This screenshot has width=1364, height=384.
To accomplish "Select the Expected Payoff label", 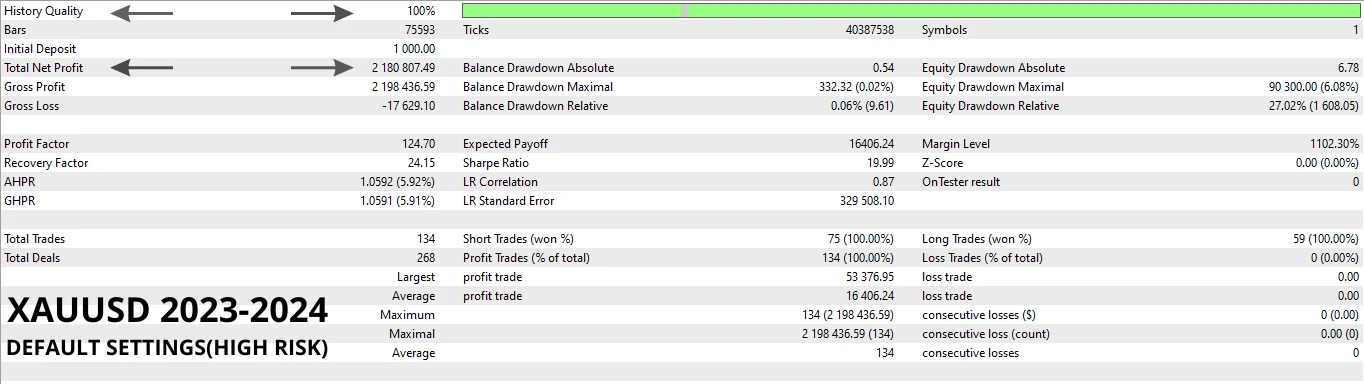I will tap(505, 144).
